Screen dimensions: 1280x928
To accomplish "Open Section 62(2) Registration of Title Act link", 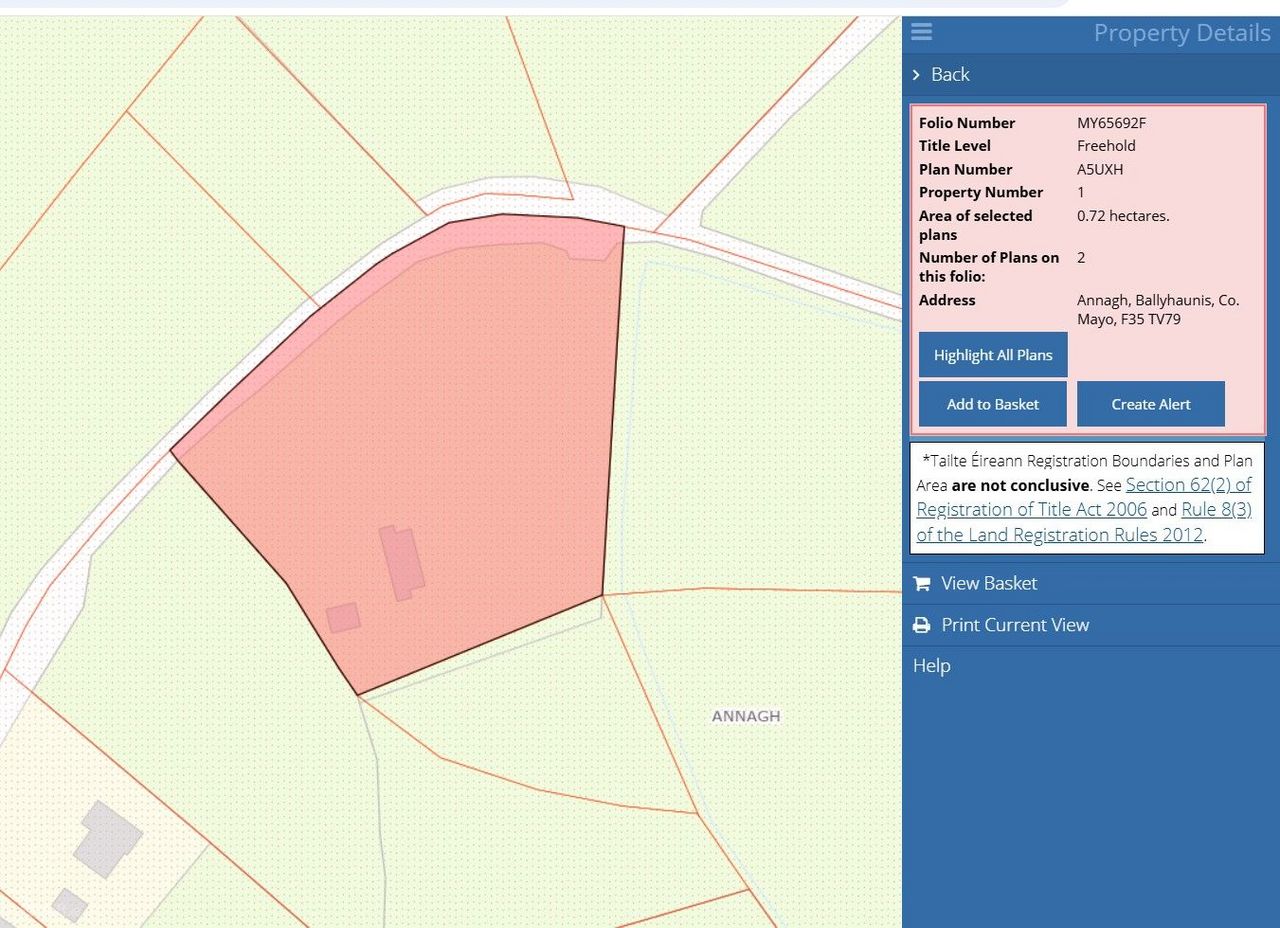I will pos(1084,497).
